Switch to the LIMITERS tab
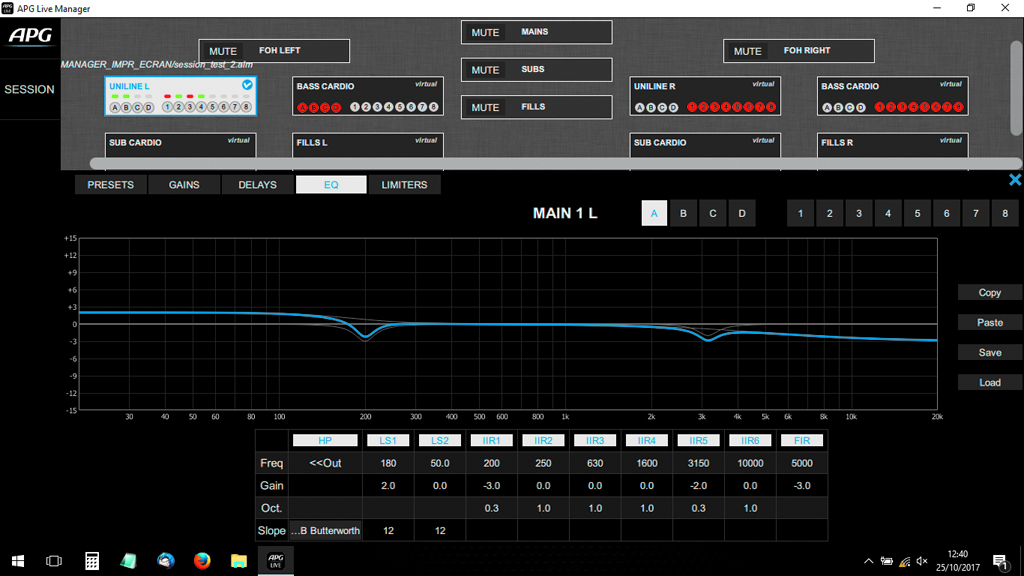Image resolution: width=1024 pixels, height=576 pixels. [404, 185]
